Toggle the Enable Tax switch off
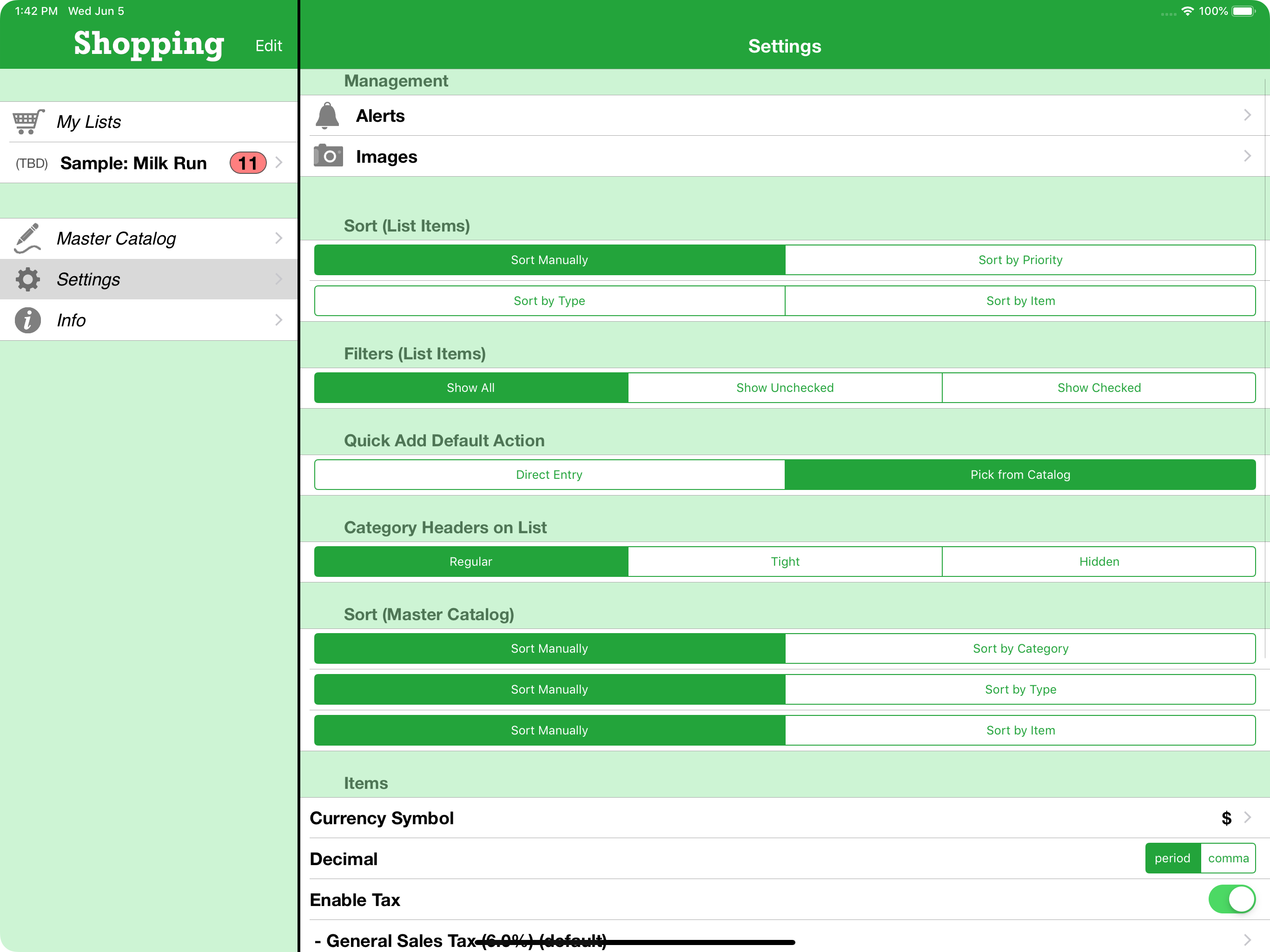 tap(1231, 899)
